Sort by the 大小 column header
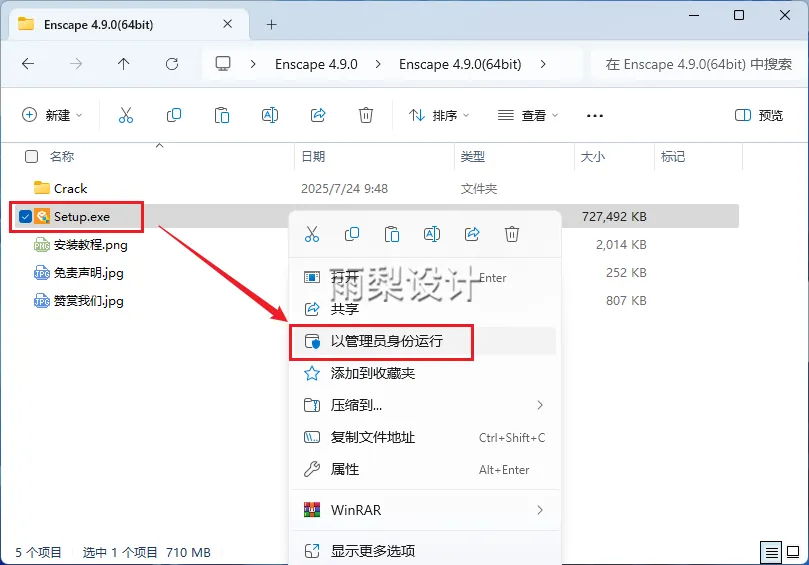The height and width of the screenshot is (565, 809). pyautogui.click(x=593, y=156)
